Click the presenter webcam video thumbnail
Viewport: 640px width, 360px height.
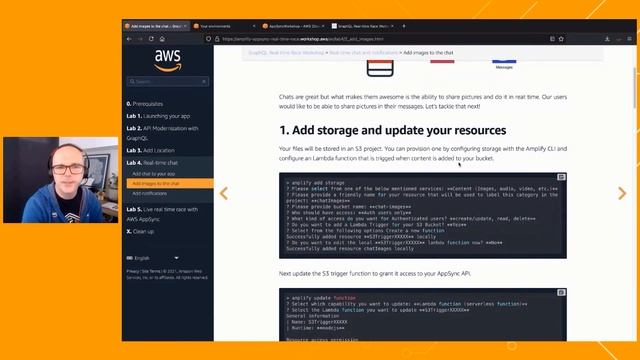point(60,180)
